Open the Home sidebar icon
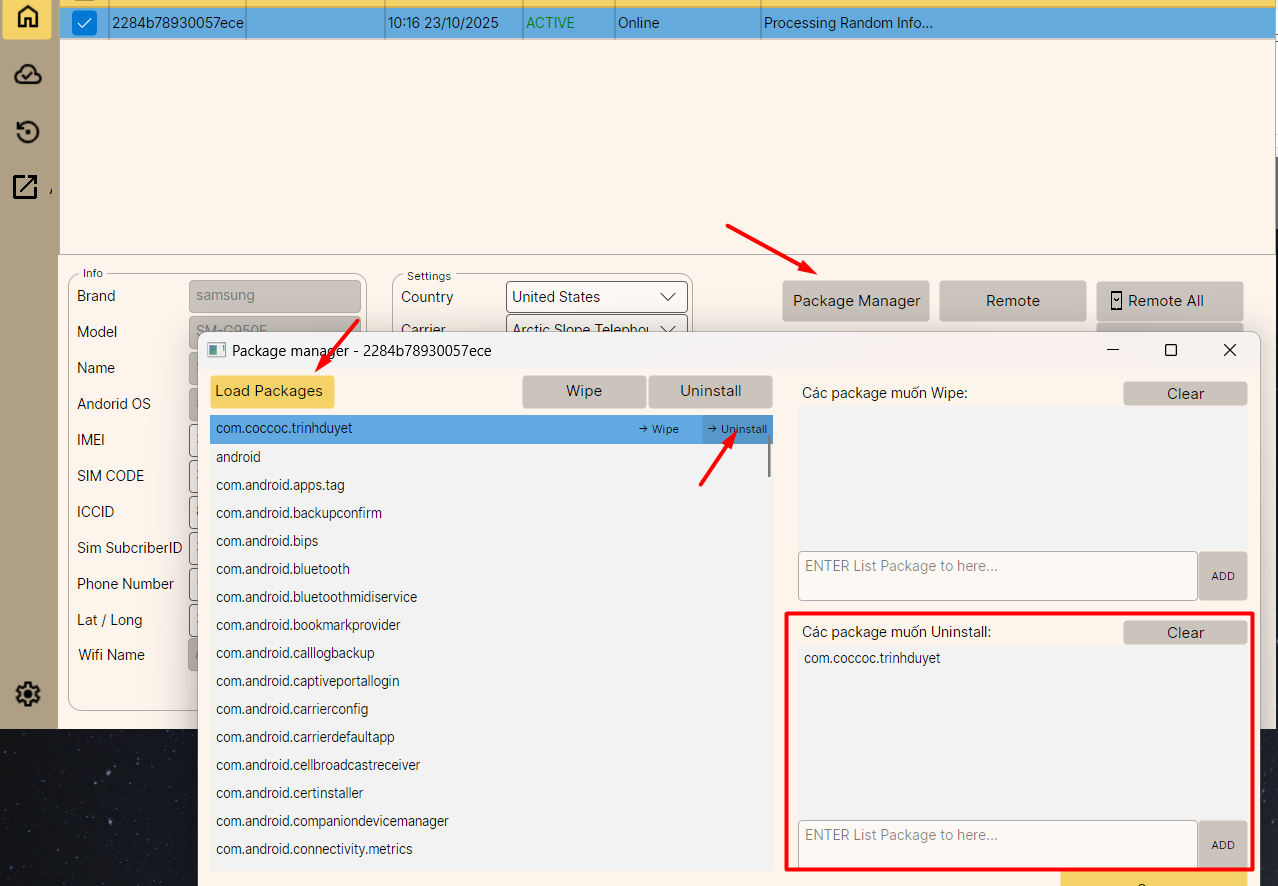The width and height of the screenshot is (1278, 886). point(28,17)
